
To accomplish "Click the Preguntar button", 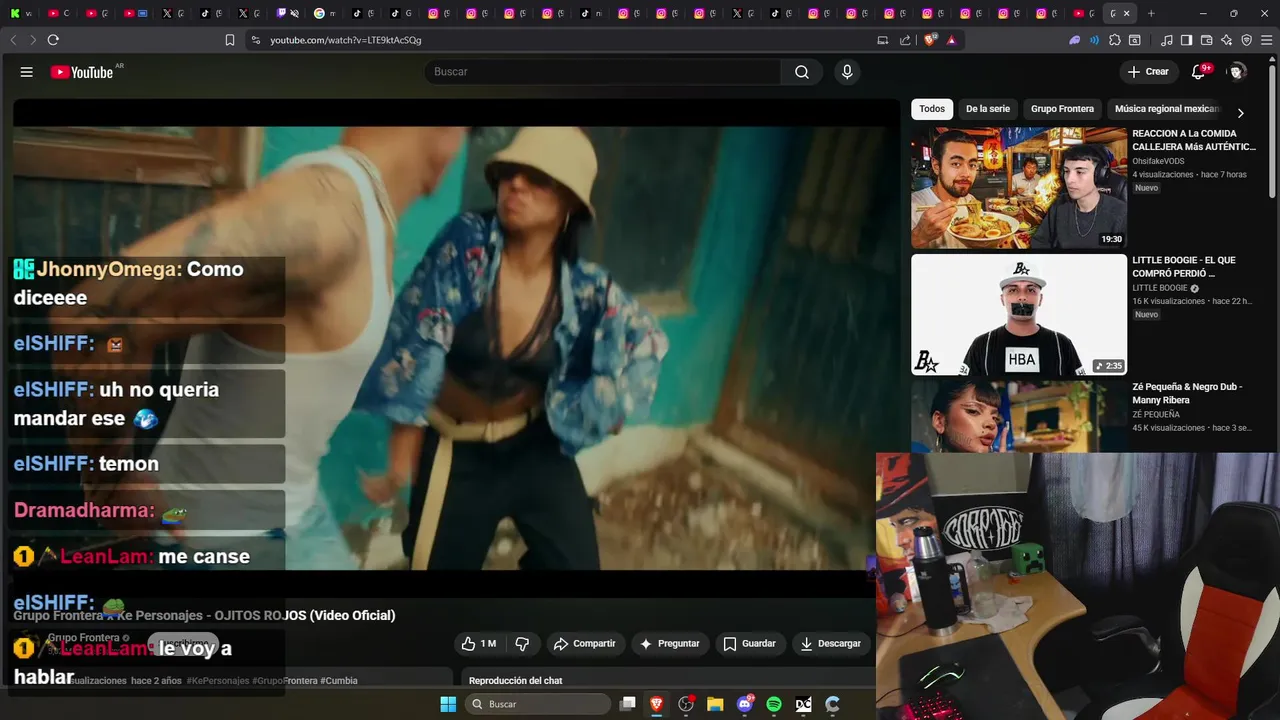I will (670, 644).
